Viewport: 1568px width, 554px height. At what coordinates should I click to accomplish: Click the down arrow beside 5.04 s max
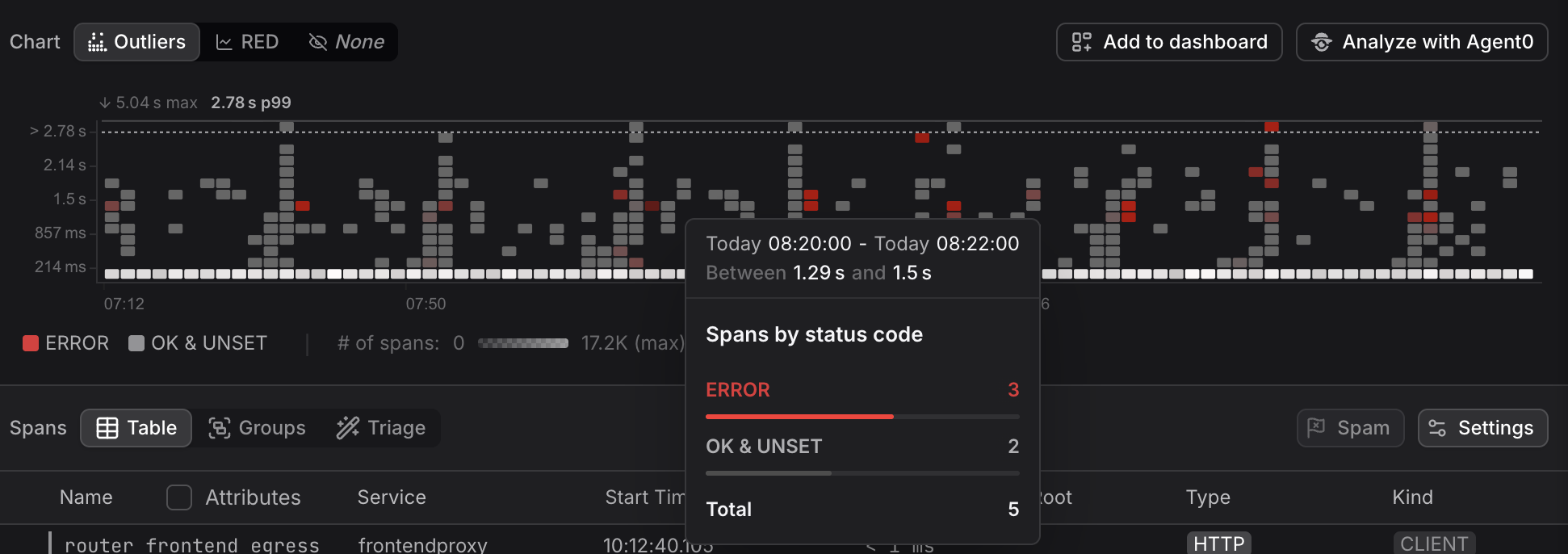[105, 103]
